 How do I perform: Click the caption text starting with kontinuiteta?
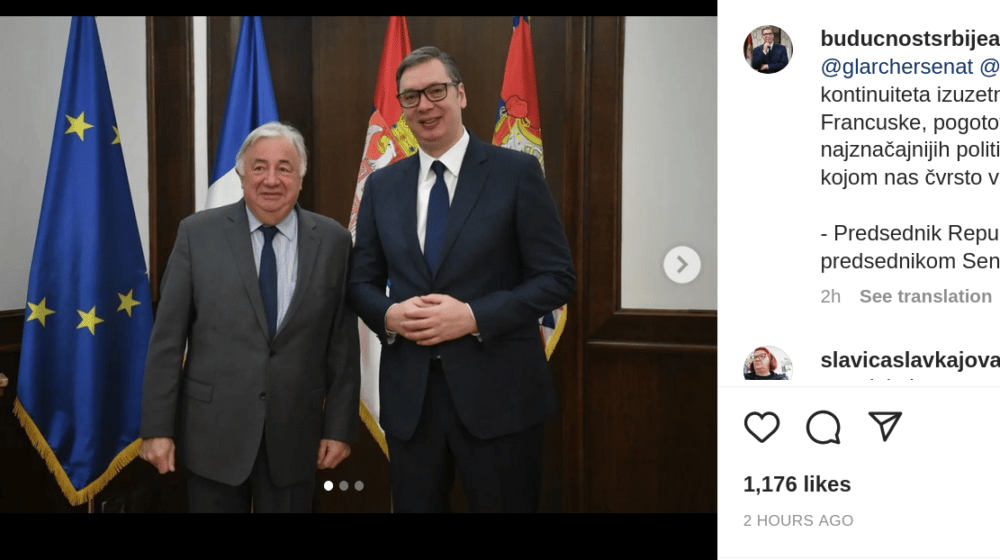coord(910,94)
